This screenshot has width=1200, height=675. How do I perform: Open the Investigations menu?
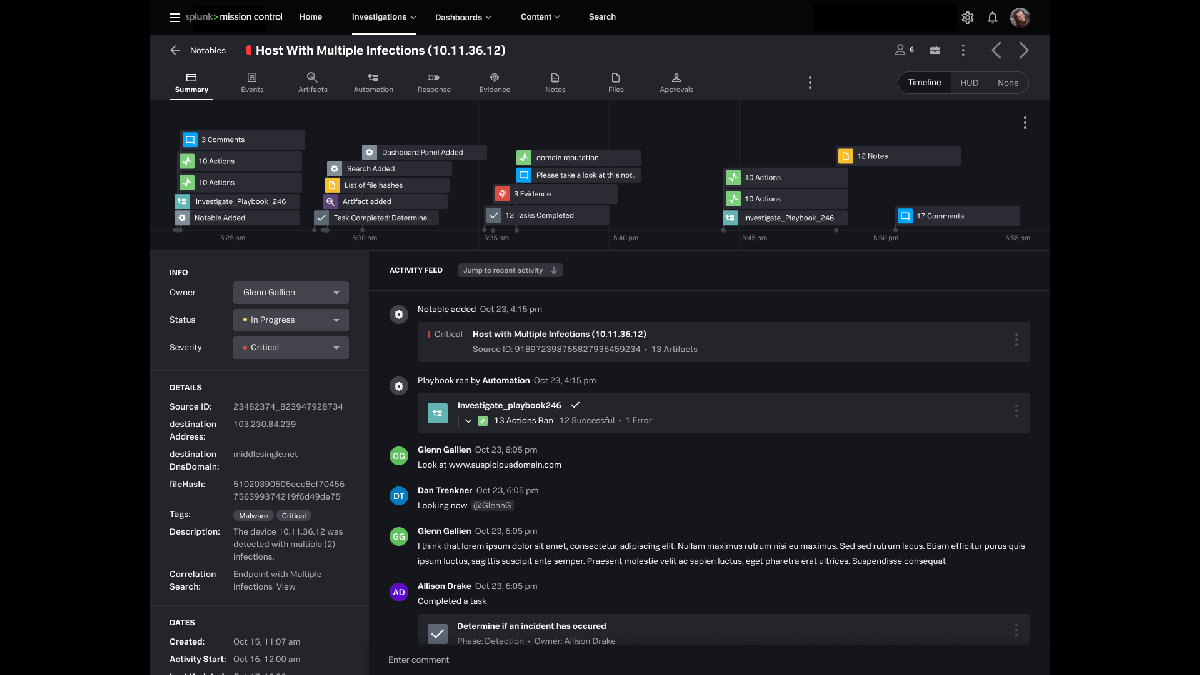384,17
